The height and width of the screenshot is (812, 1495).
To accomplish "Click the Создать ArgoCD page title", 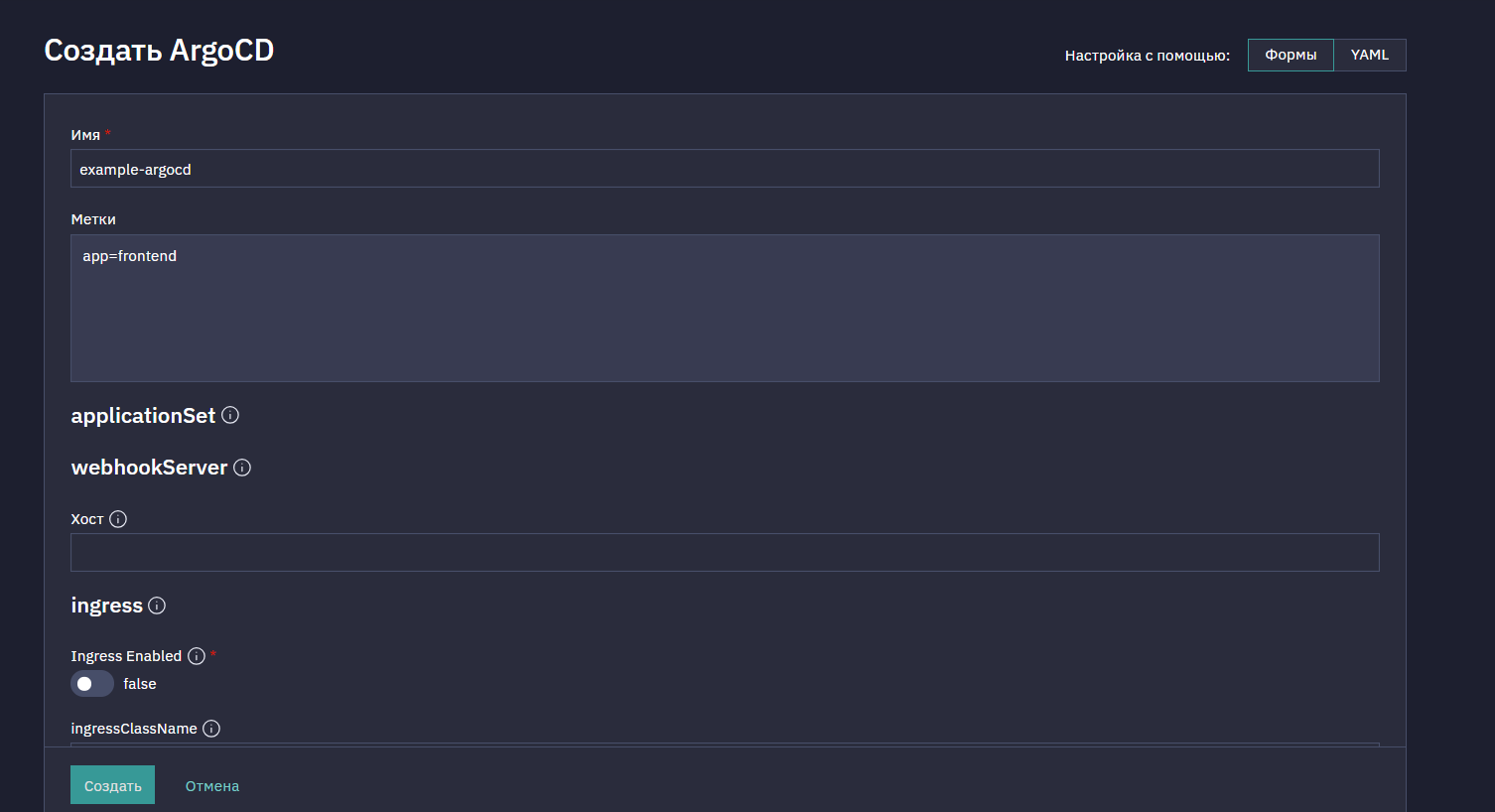I will pyautogui.click(x=159, y=51).
